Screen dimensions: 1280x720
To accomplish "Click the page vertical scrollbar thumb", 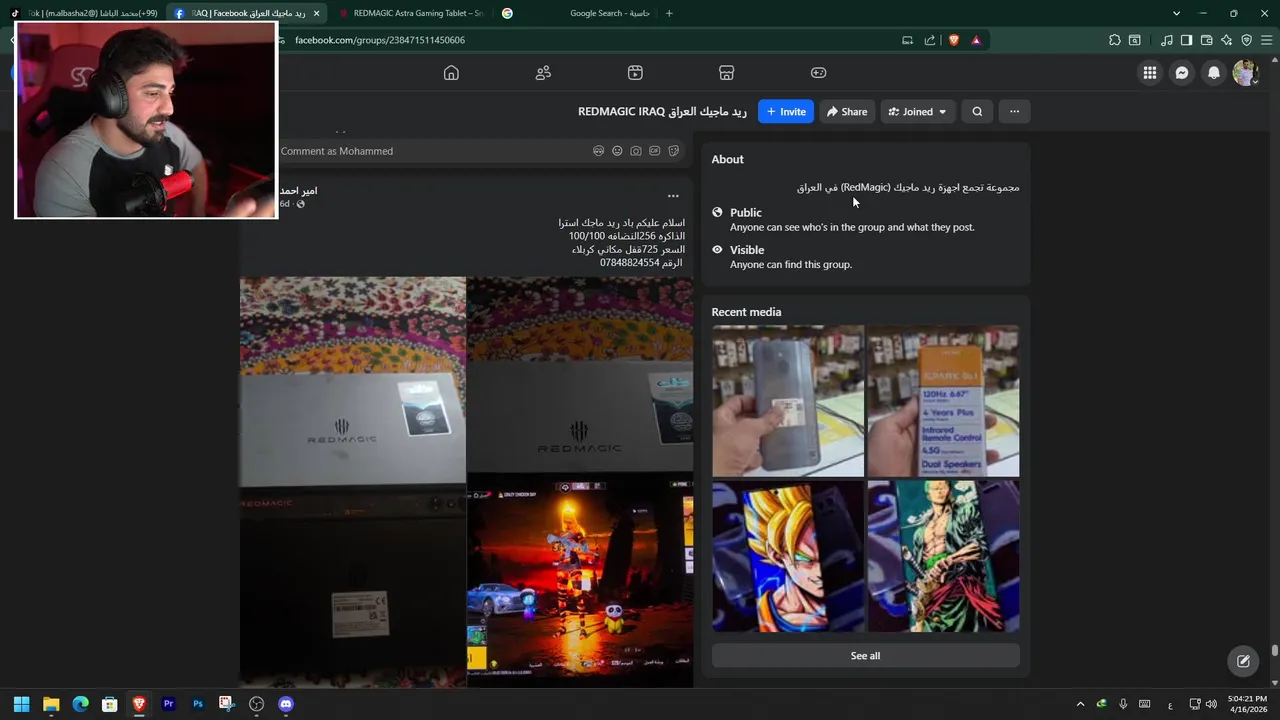I will [x=1274, y=651].
